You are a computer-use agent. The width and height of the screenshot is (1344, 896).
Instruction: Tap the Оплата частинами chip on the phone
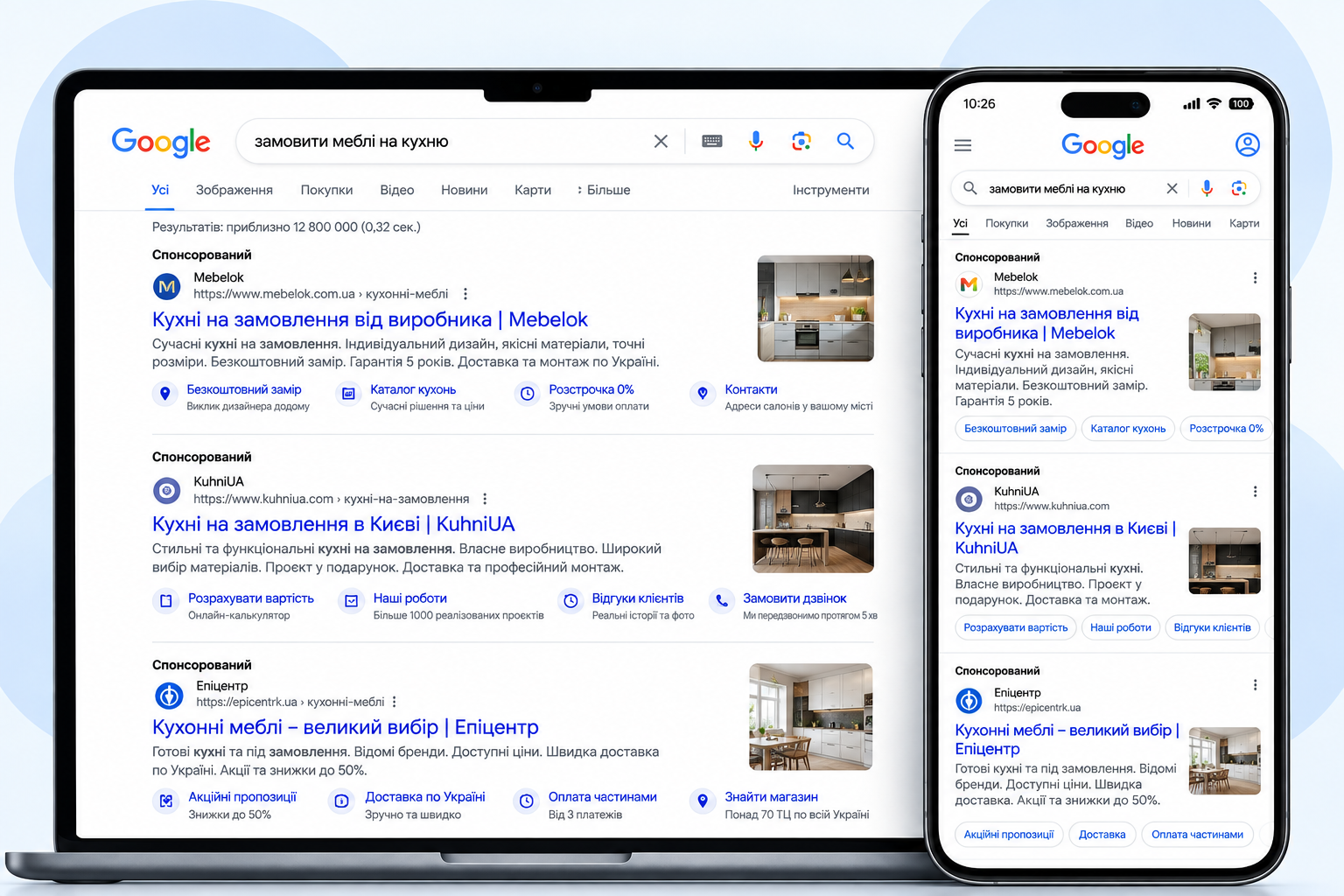[1197, 835]
